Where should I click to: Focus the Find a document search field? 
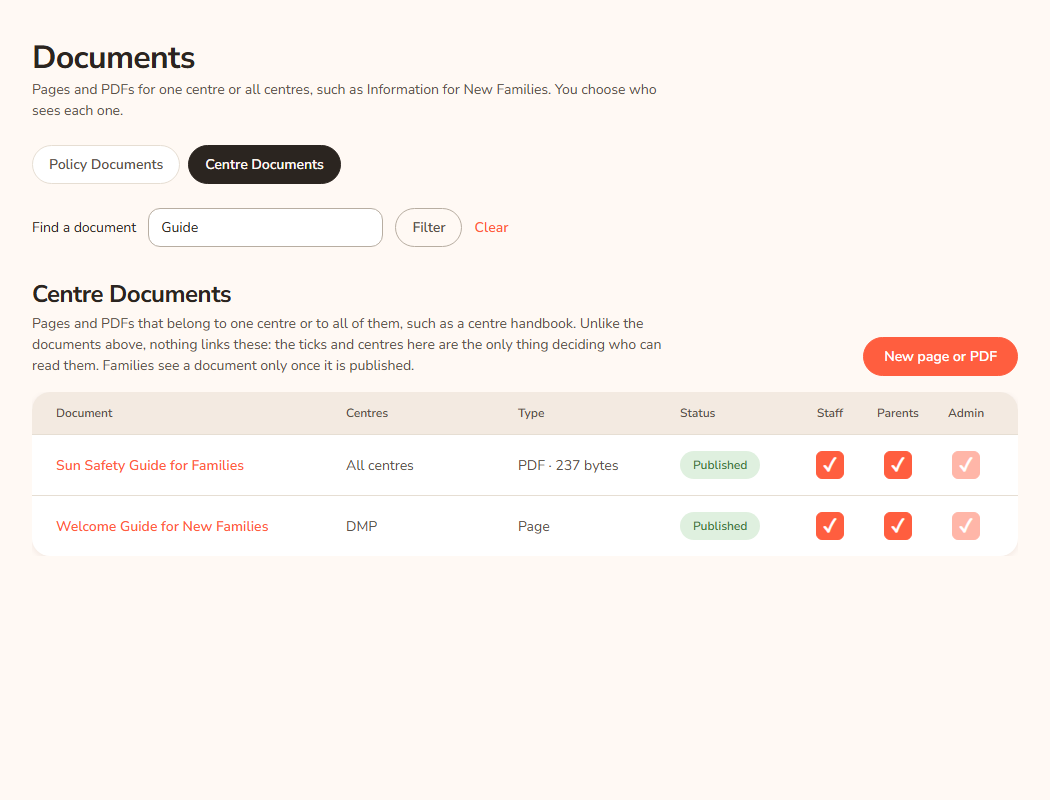[265, 228]
